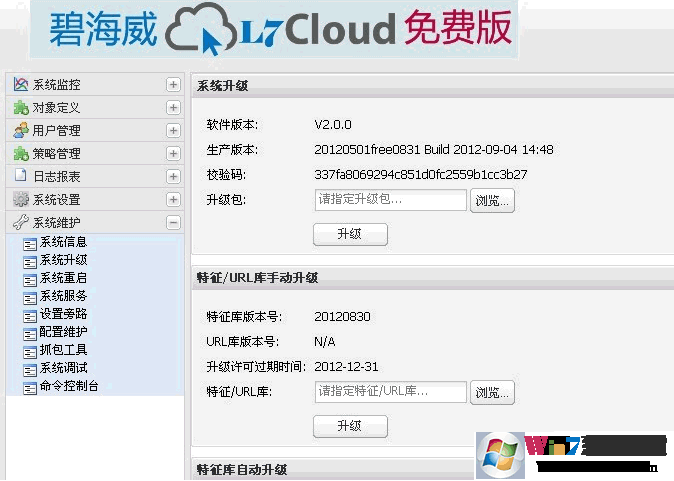The image size is (674, 481).
Task: Click the 系统设置 gear icon
Action: pyautogui.click(x=21, y=199)
